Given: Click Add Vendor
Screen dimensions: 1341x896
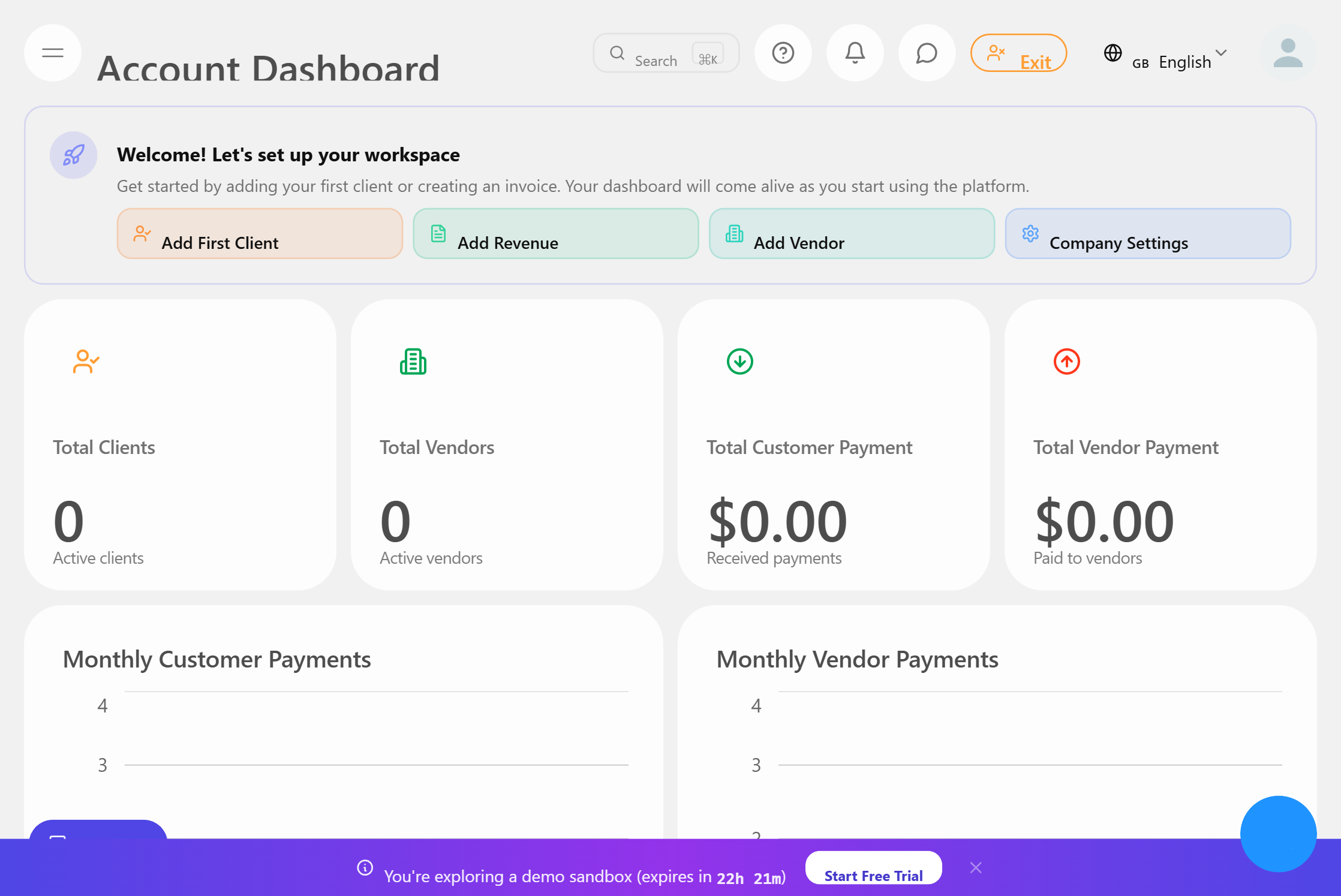Looking at the screenshot, I should point(851,234).
